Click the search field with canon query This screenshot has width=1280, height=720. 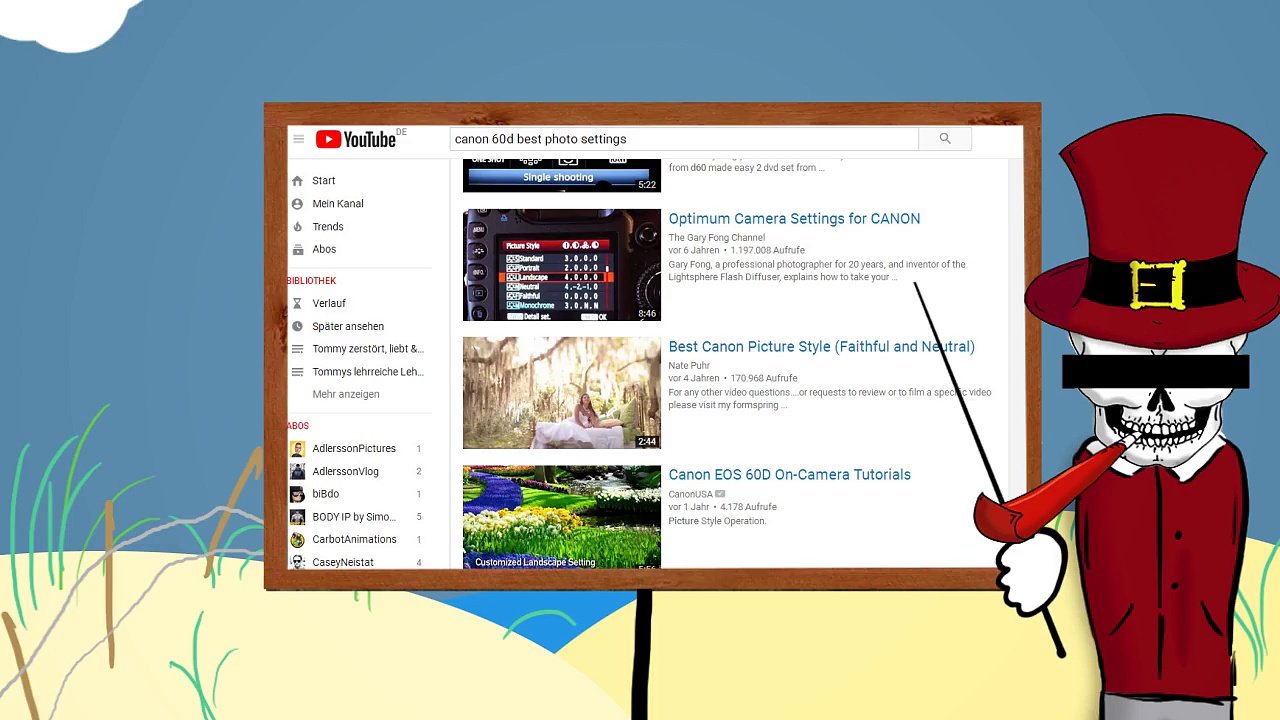coord(683,139)
